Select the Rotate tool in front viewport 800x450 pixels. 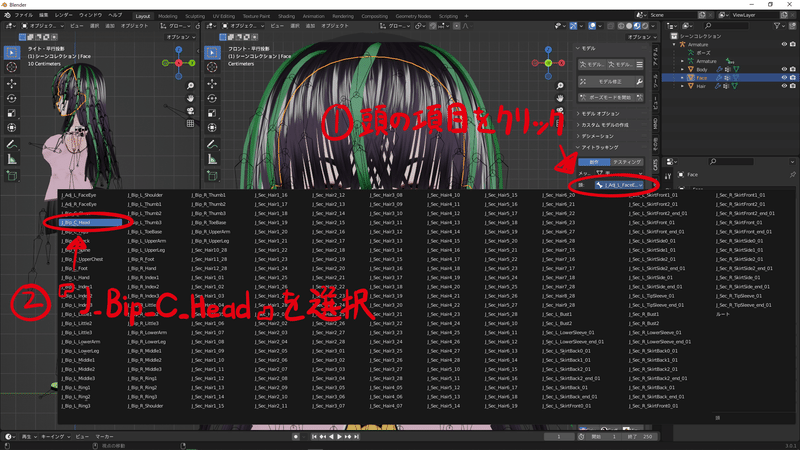tap(212, 98)
